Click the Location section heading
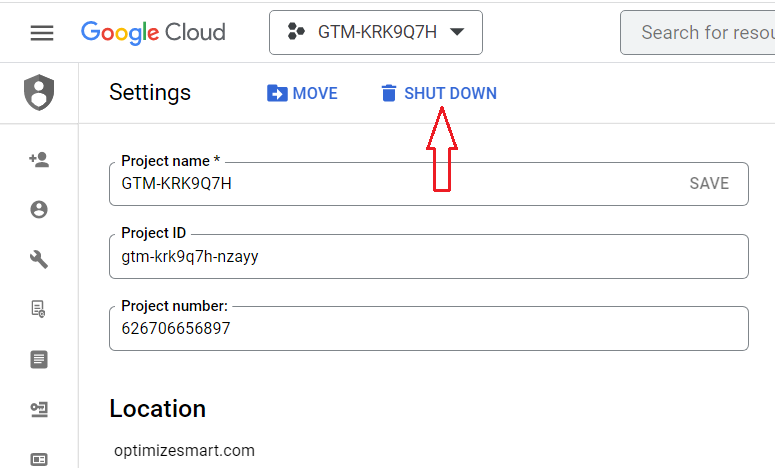This screenshot has width=775, height=468. (x=158, y=409)
